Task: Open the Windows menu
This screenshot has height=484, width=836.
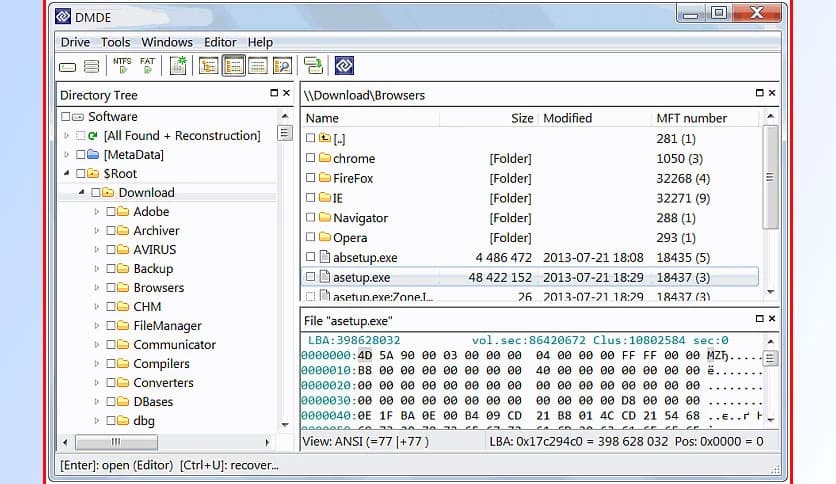Action: pos(167,42)
